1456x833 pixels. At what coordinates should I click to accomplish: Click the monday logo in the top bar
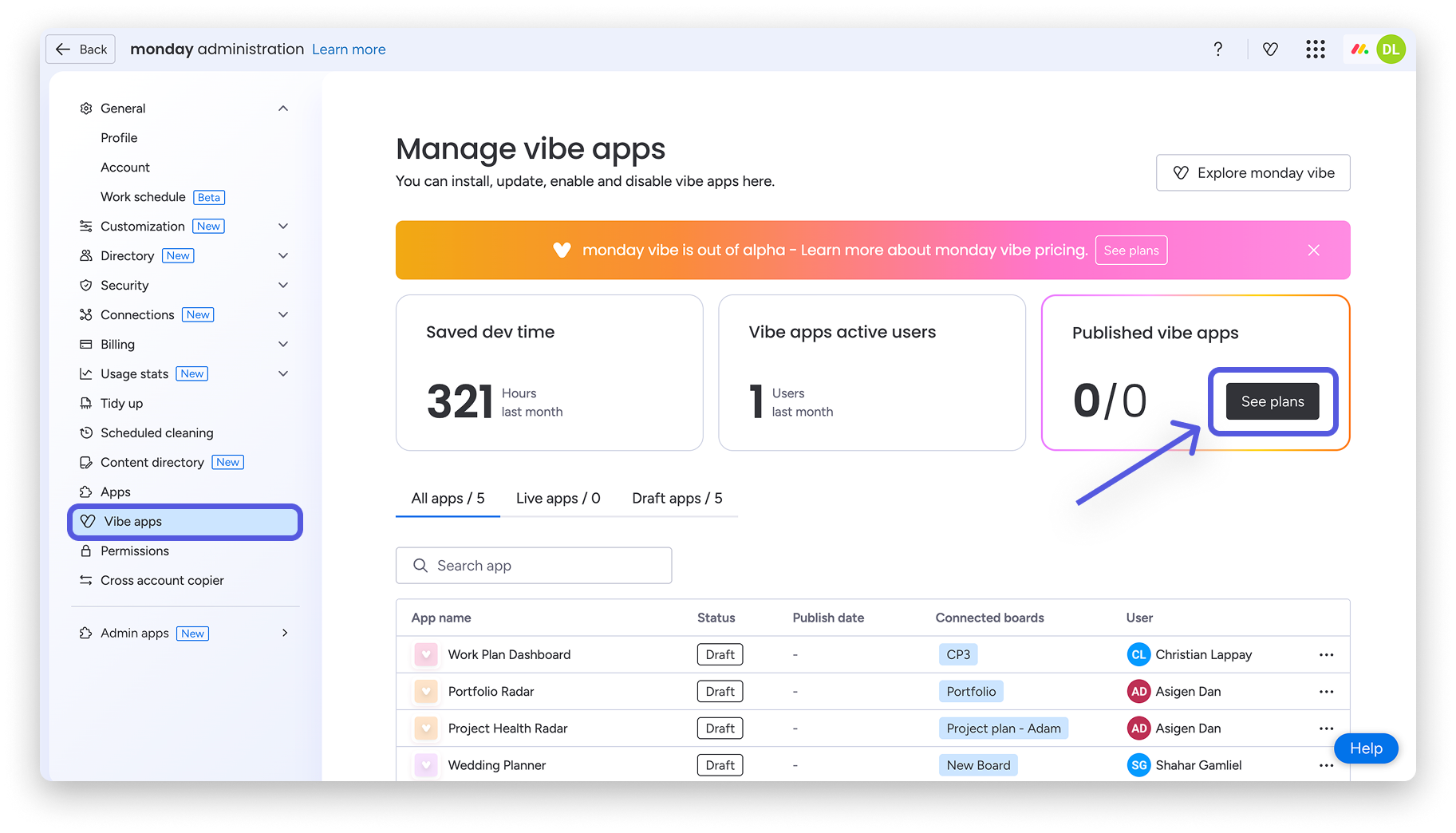[1359, 49]
